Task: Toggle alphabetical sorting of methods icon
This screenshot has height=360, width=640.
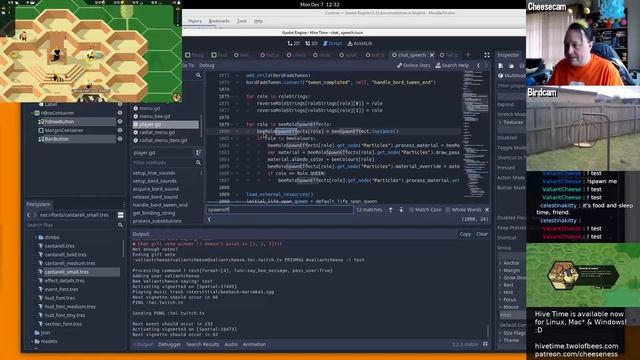Action: pyautogui.click(x=198, y=153)
